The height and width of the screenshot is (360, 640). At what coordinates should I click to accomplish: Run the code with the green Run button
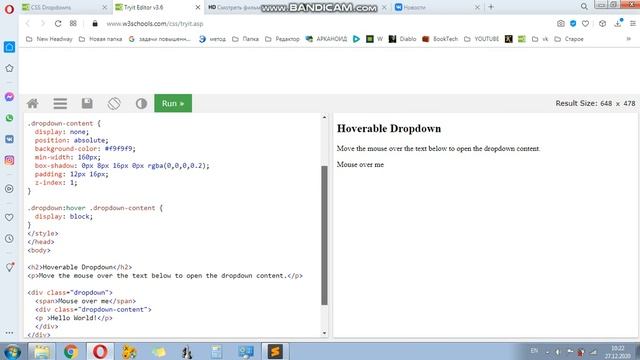coord(173,103)
